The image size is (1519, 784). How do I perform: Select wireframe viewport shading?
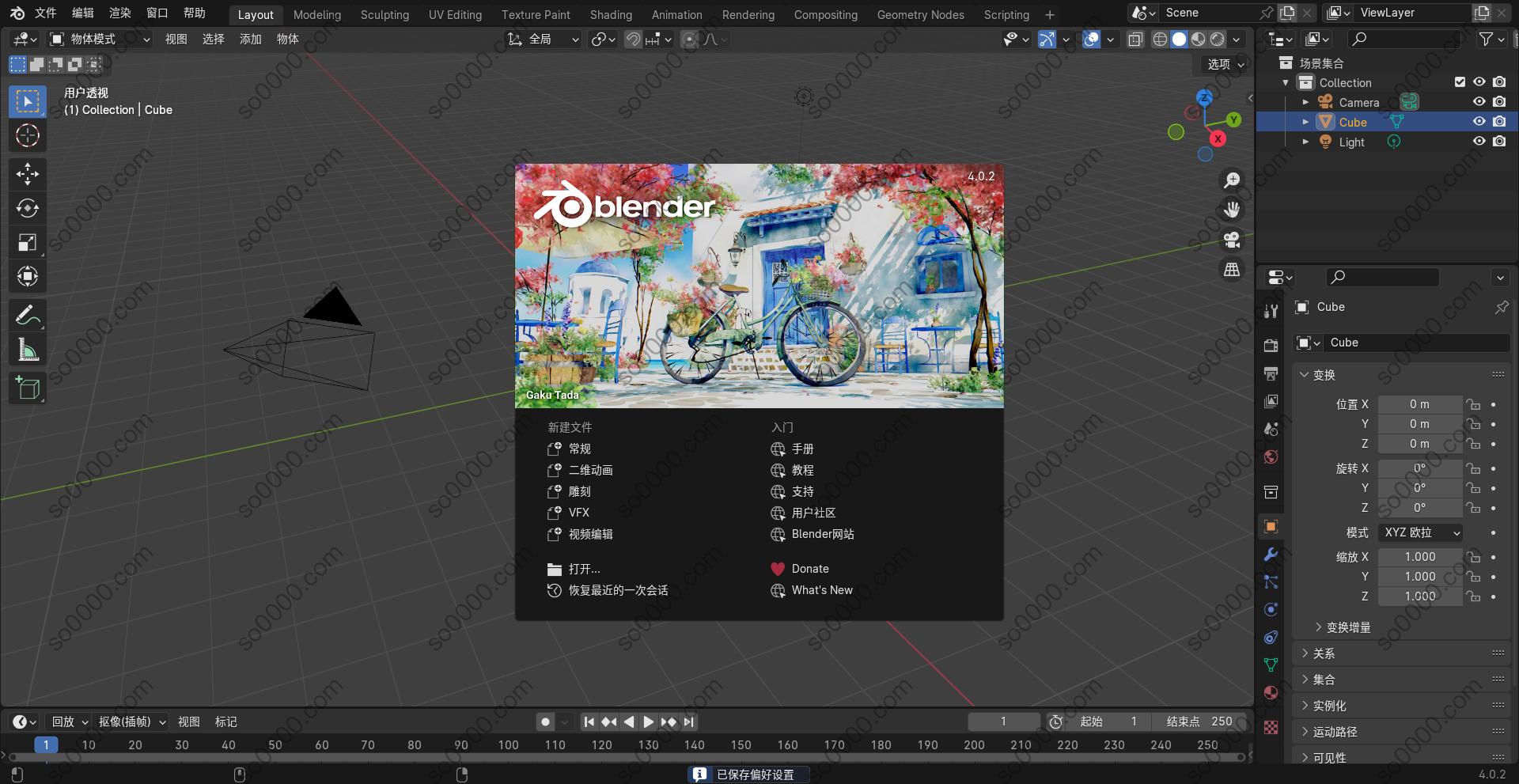tap(1160, 40)
